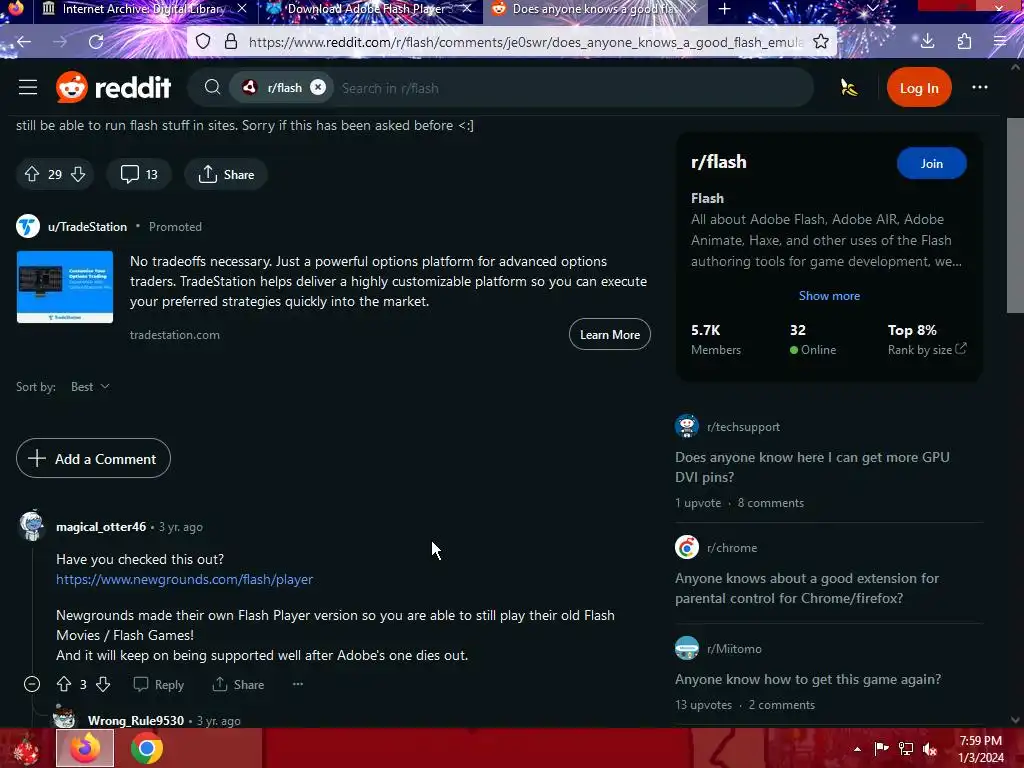Click Learn More on the ad
The height and width of the screenshot is (768, 1024).
[609, 334]
